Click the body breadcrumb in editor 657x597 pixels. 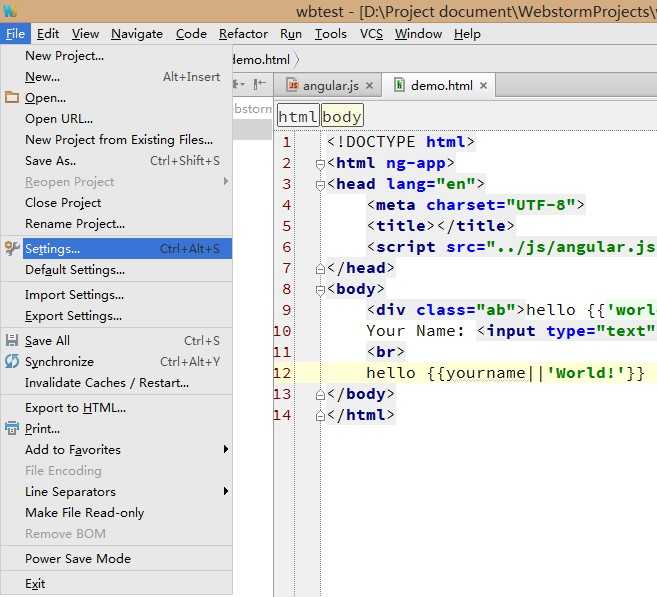342,116
